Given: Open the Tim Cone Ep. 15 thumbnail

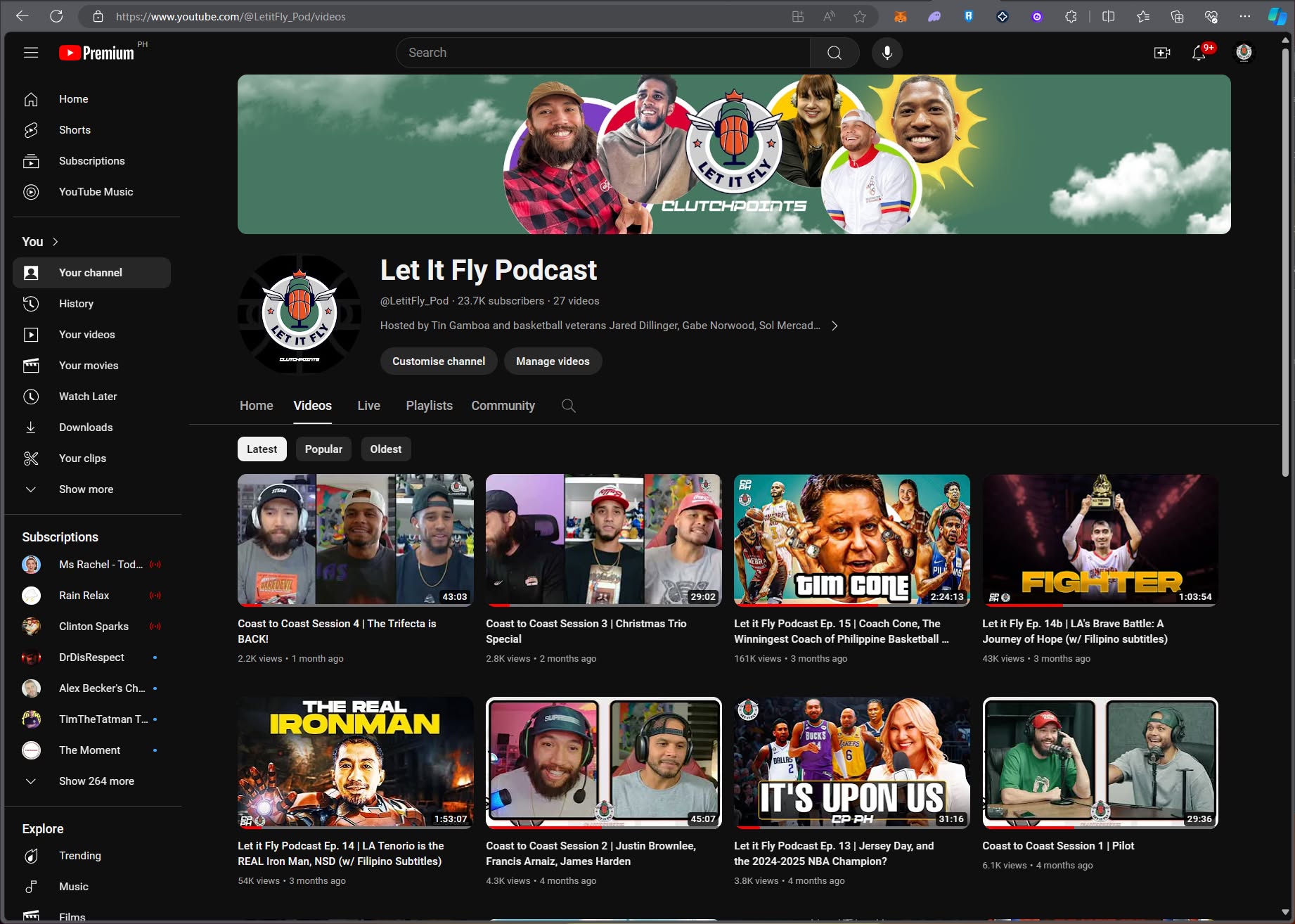Looking at the screenshot, I should click(x=851, y=540).
